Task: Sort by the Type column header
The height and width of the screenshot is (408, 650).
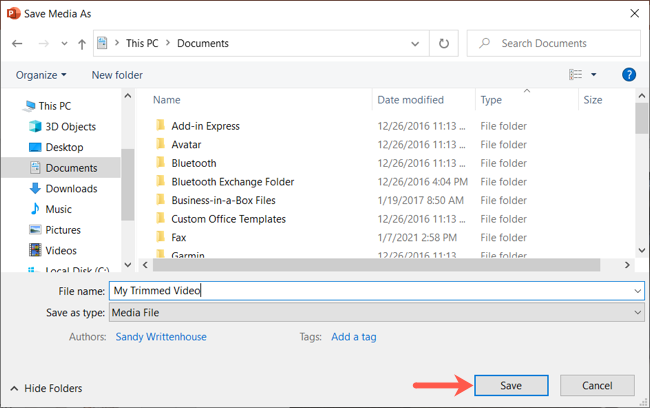Action: 491,100
